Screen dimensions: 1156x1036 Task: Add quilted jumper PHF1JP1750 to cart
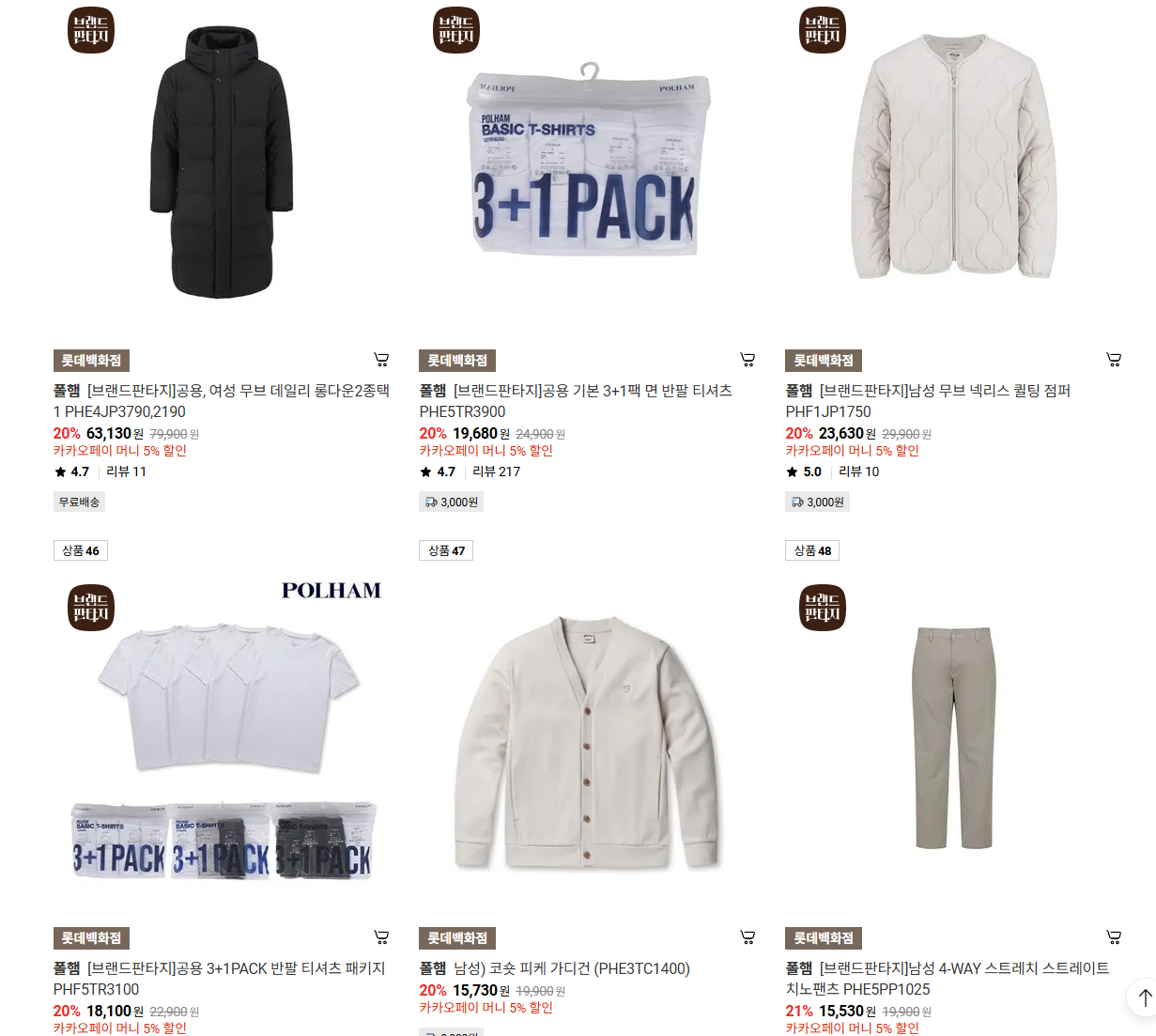coord(1114,359)
